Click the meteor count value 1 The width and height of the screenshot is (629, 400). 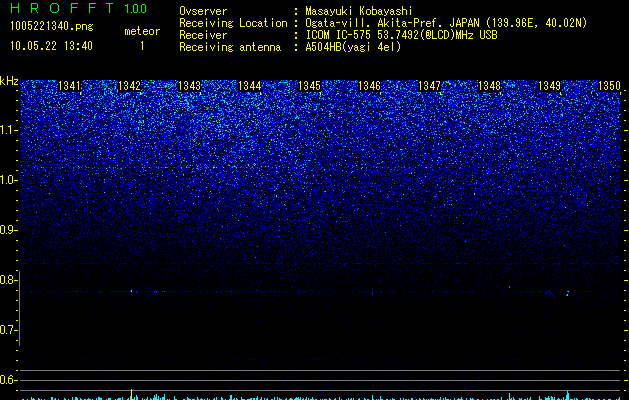point(142,46)
